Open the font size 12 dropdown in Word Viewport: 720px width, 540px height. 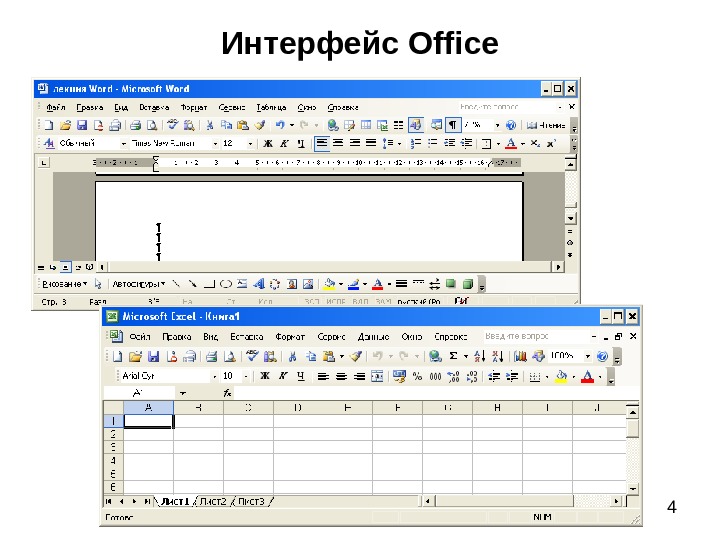(250, 144)
